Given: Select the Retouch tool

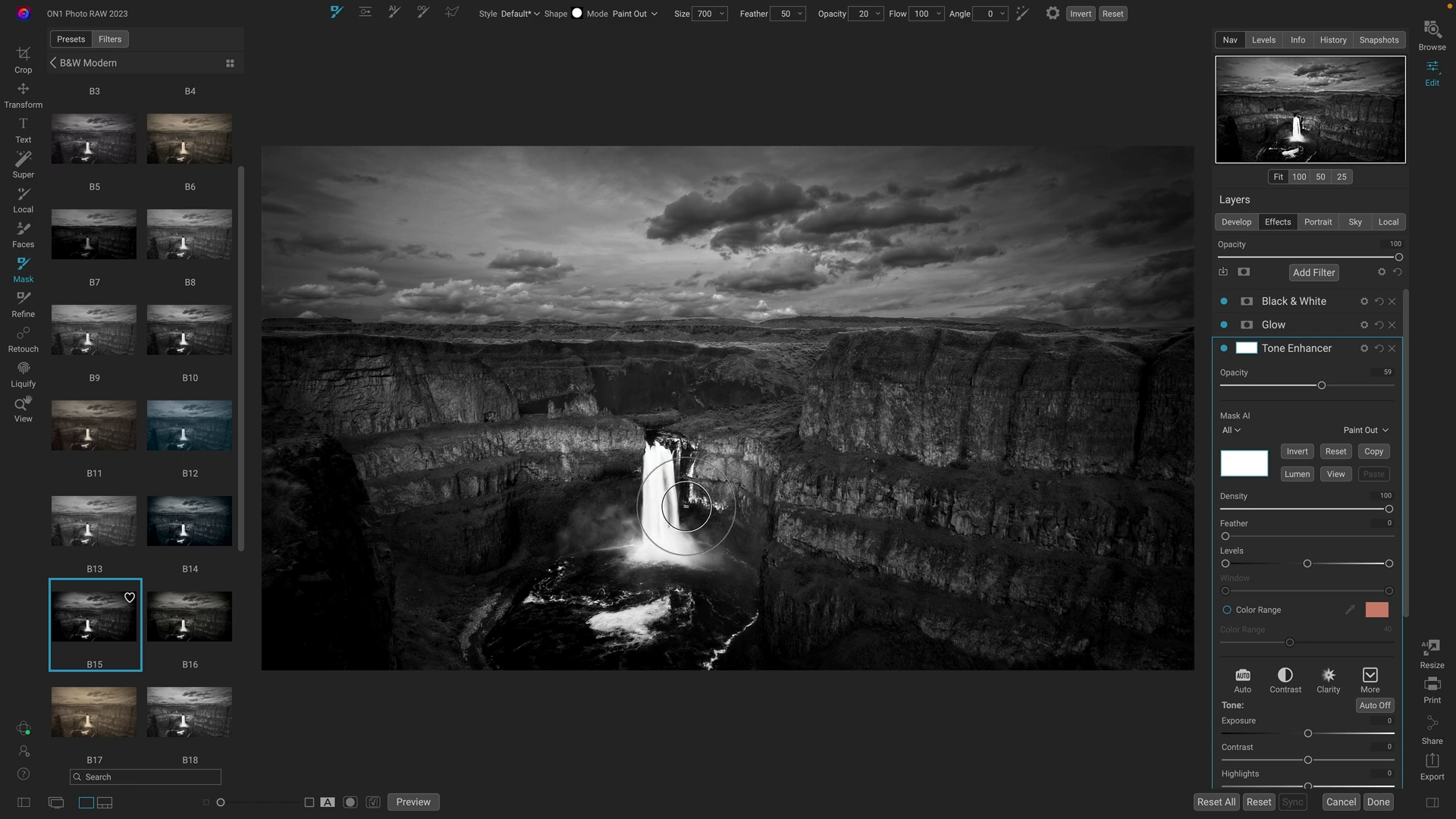Looking at the screenshot, I should tap(24, 334).
